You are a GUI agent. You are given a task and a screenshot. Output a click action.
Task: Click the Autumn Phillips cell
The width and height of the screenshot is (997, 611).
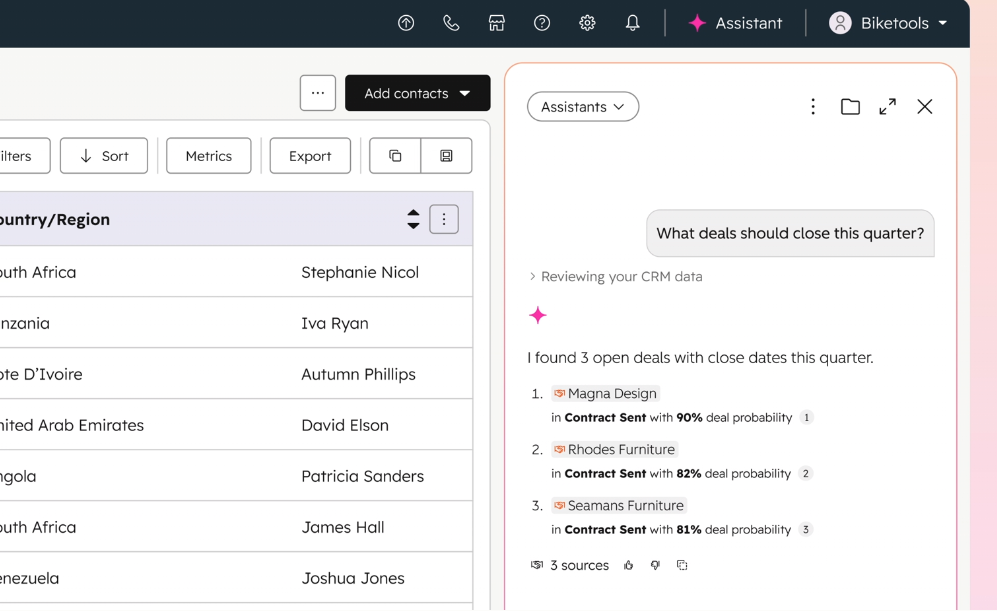tap(358, 374)
